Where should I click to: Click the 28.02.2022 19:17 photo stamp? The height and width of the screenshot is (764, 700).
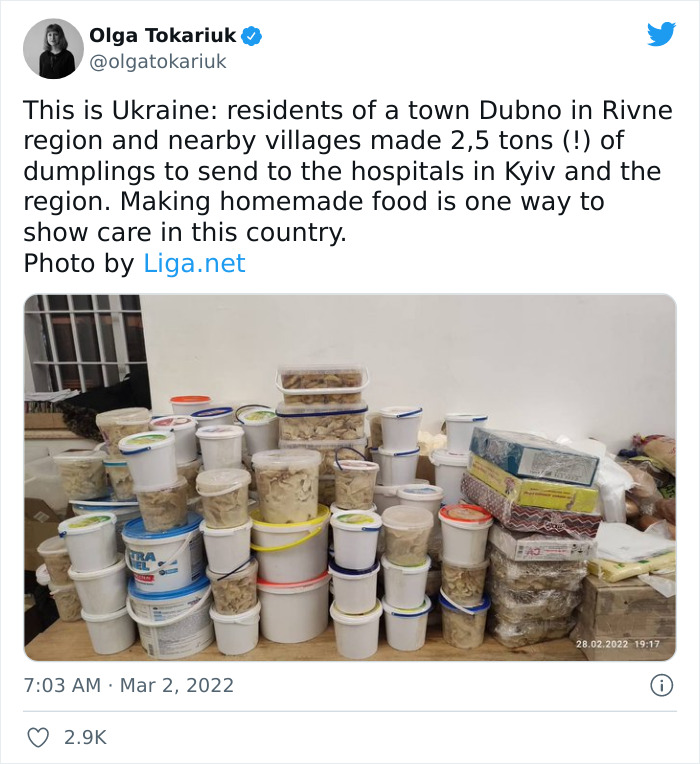pyautogui.click(x=618, y=644)
